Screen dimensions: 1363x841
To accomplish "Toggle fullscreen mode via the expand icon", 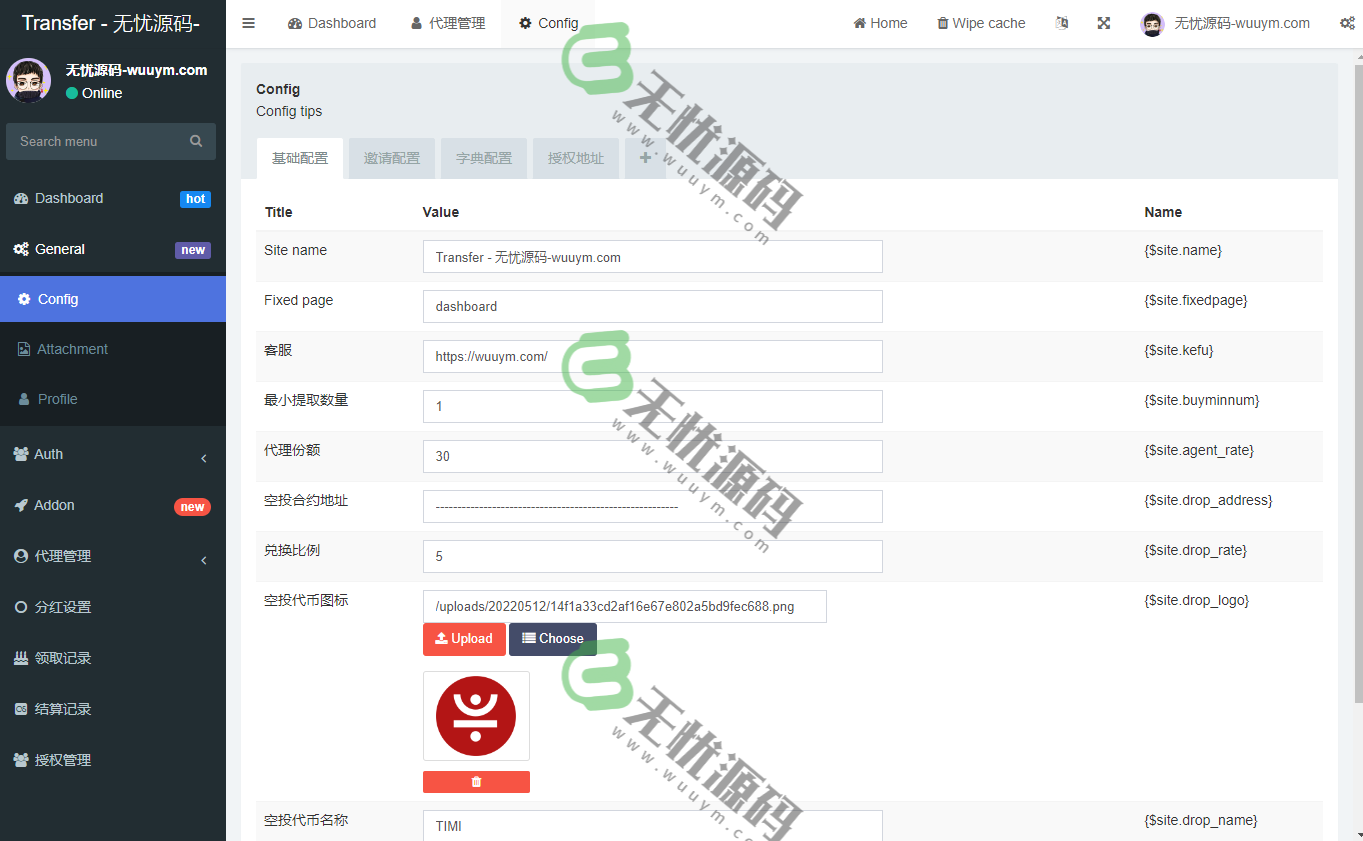I will [x=1104, y=22].
